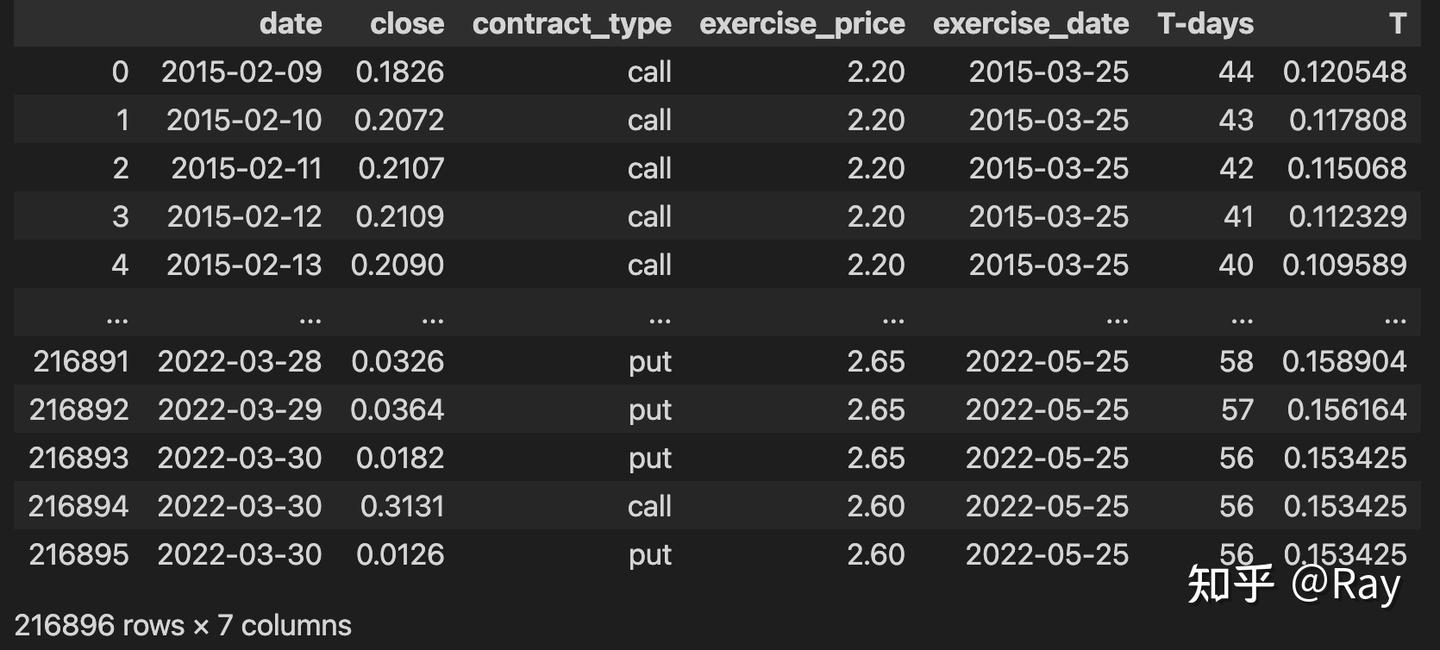This screenshot has width=1440, height=650.
Task: Select the T-days value 58
Action: point(1236,361)
